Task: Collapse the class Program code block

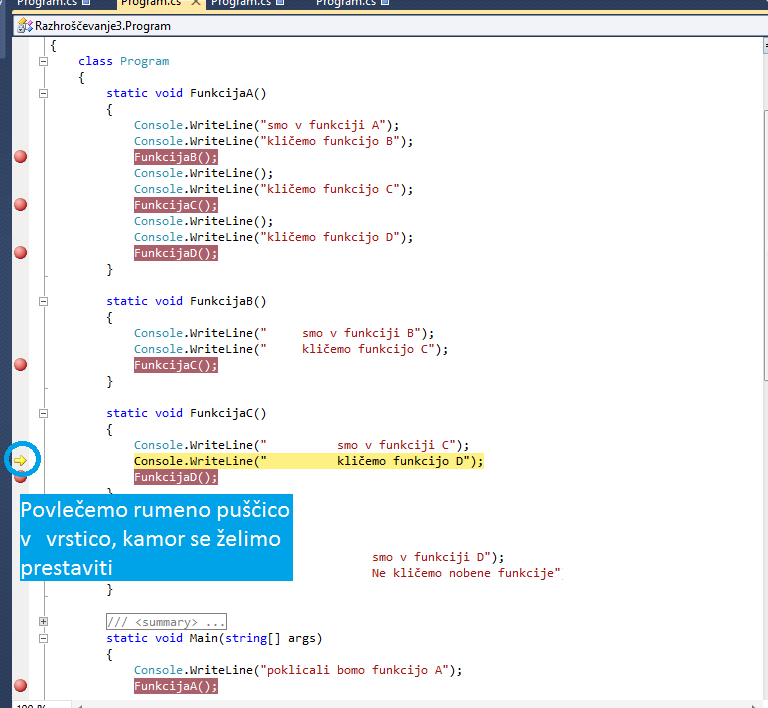Action: point(43,61)
